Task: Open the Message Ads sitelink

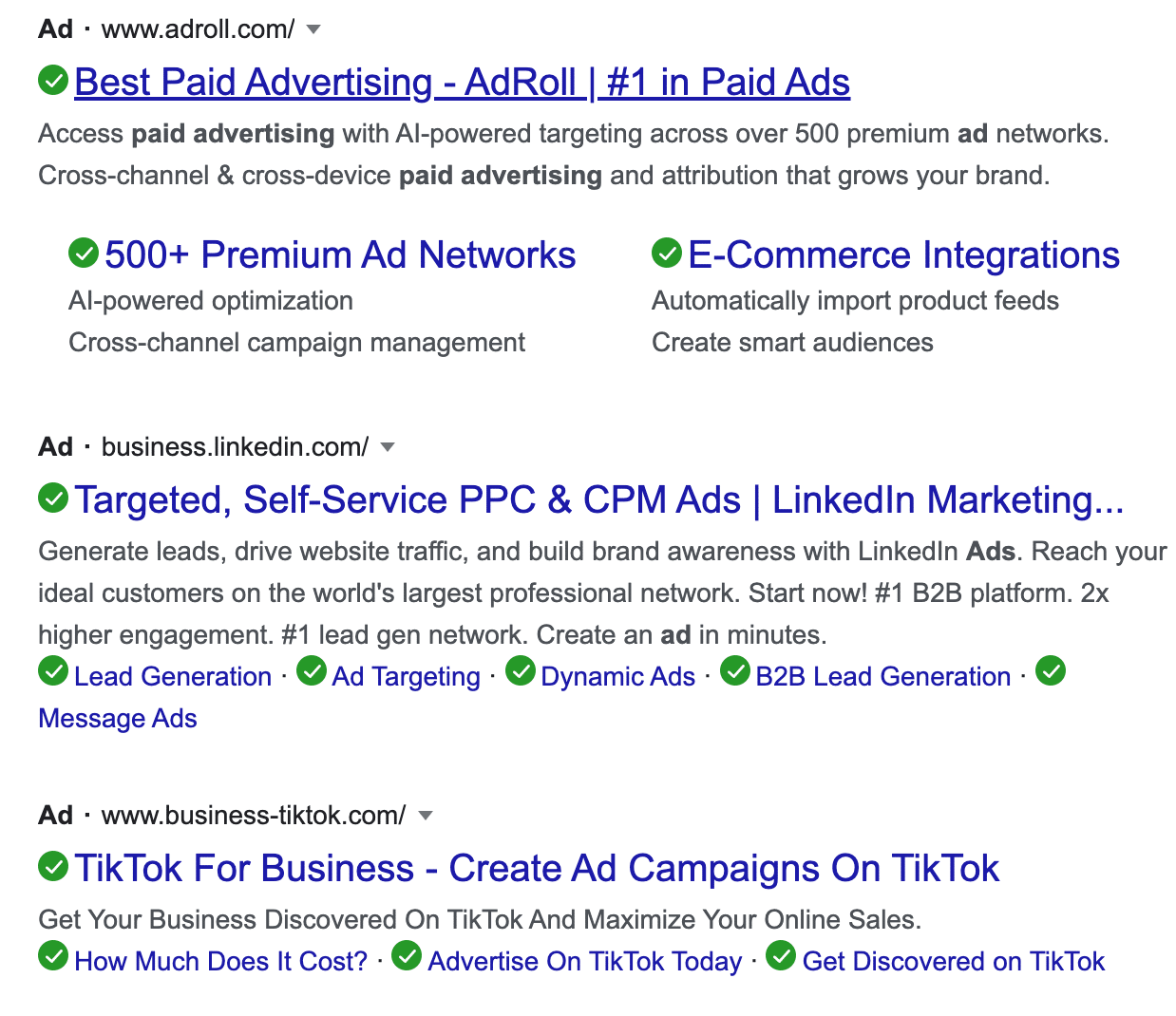Action: click(118, 719)
